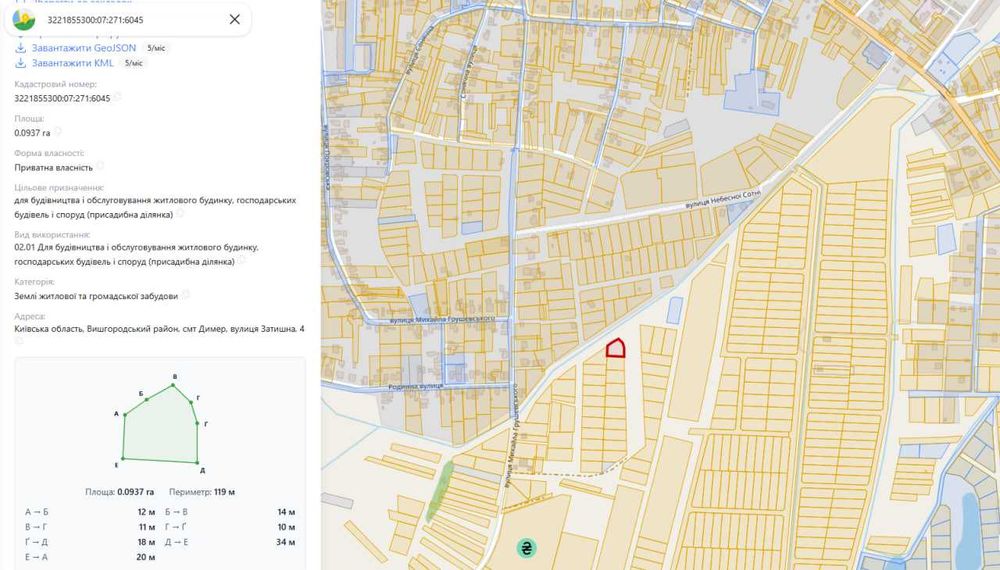The image size is (1000, 570).
Task: Click the Е → А 20 м side row
Action: tap(90, 557)
